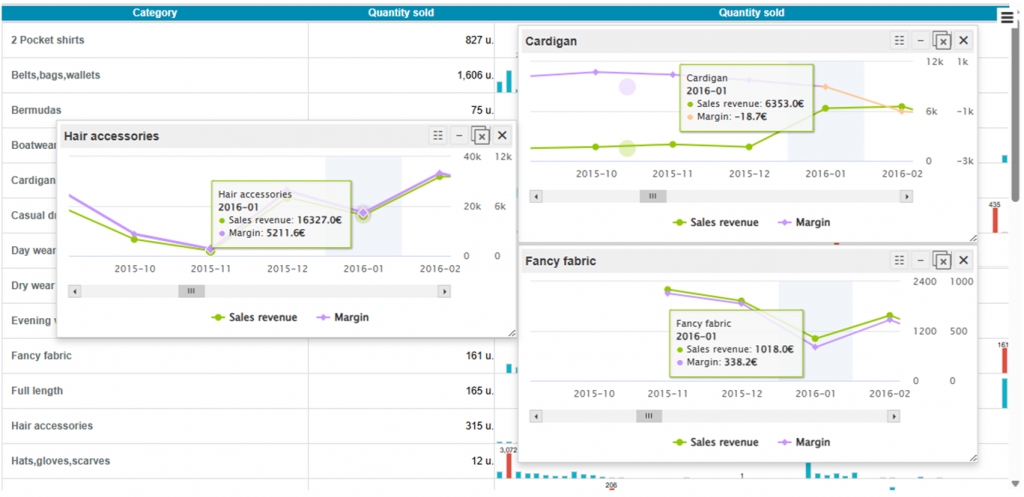Open grid options in the Hair accessories panel

(437, 135)
